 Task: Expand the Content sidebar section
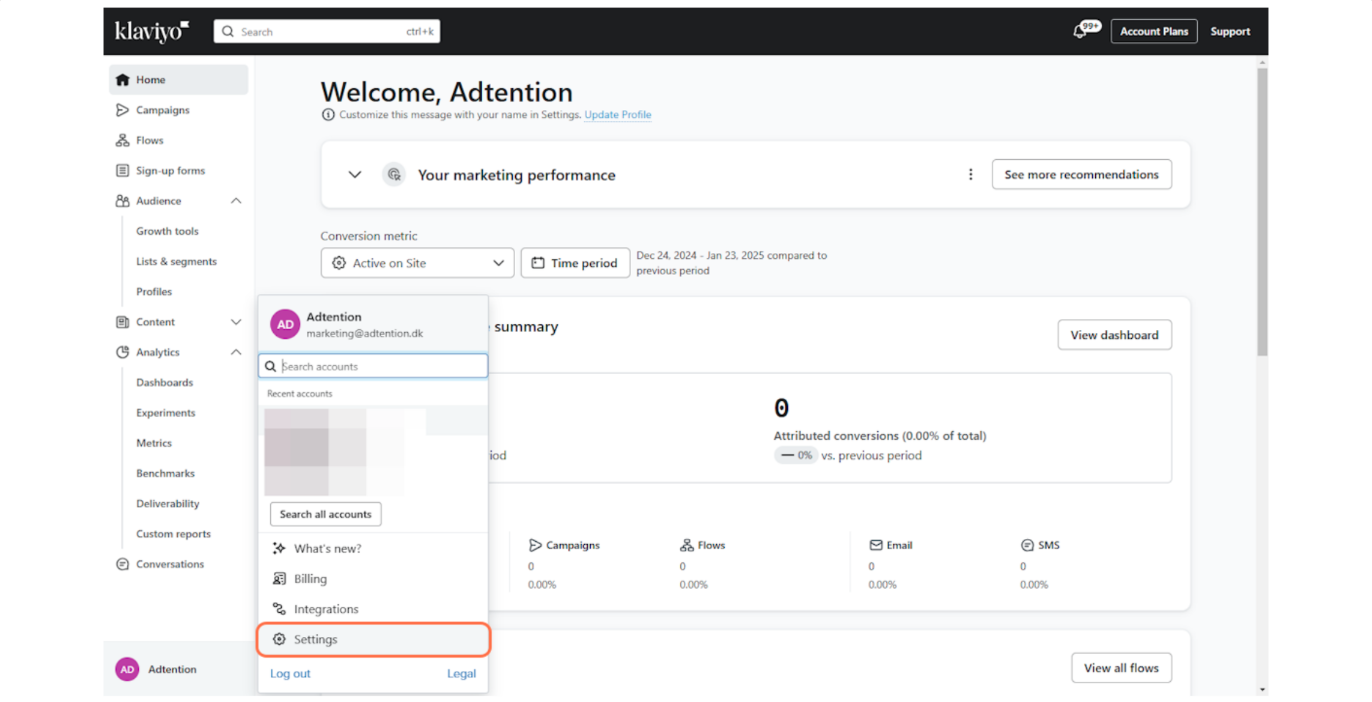[236, 322]
